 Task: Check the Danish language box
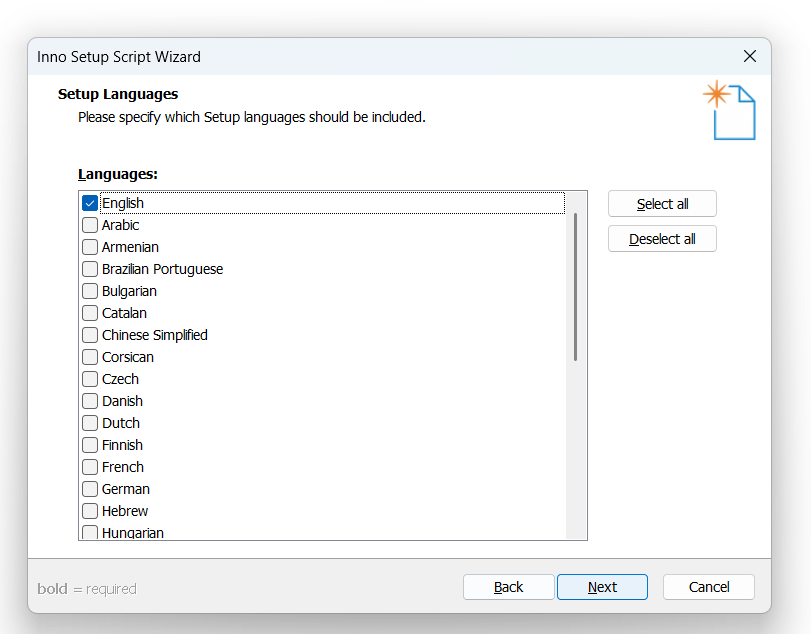point(90,401)
